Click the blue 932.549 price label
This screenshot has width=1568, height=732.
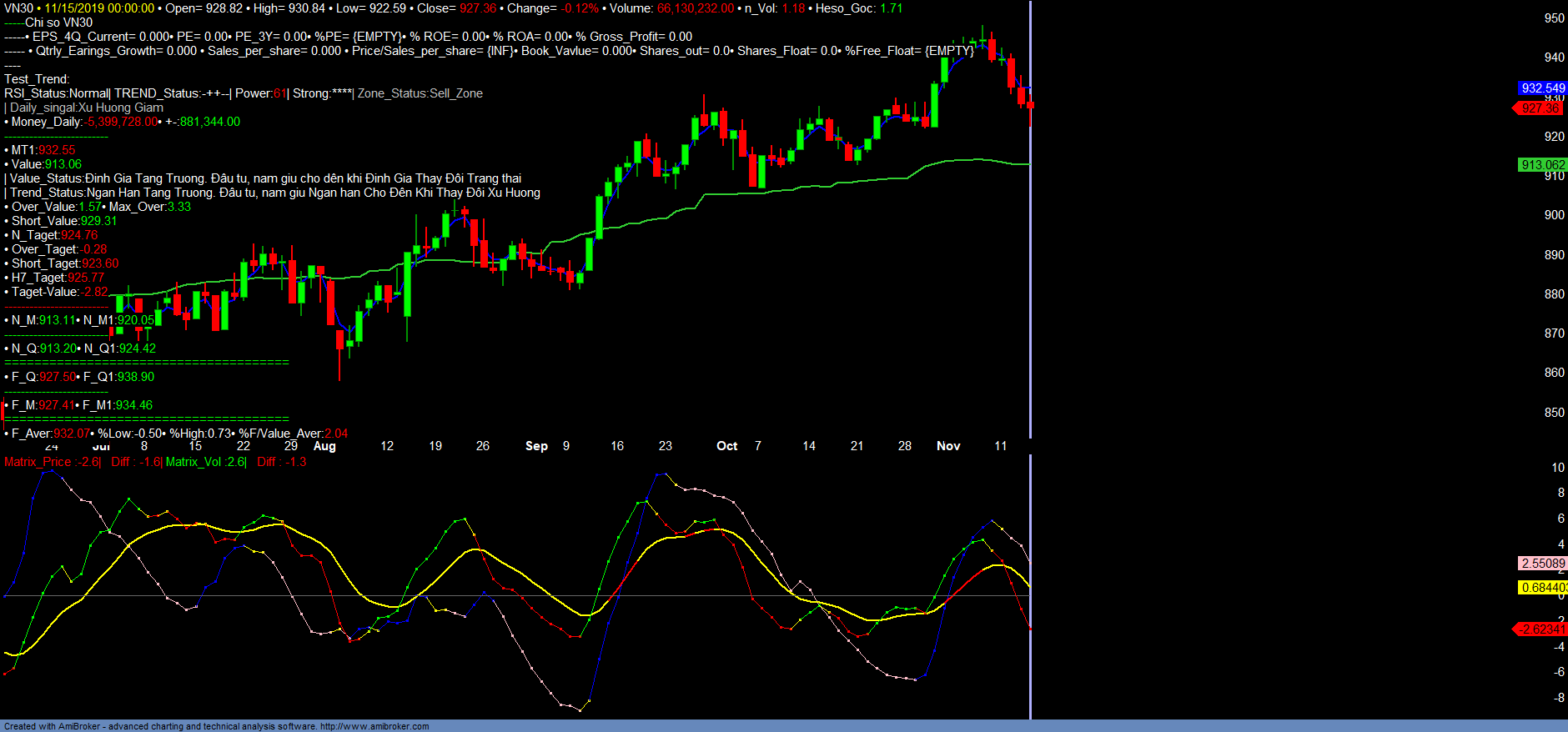point(1542,88)
